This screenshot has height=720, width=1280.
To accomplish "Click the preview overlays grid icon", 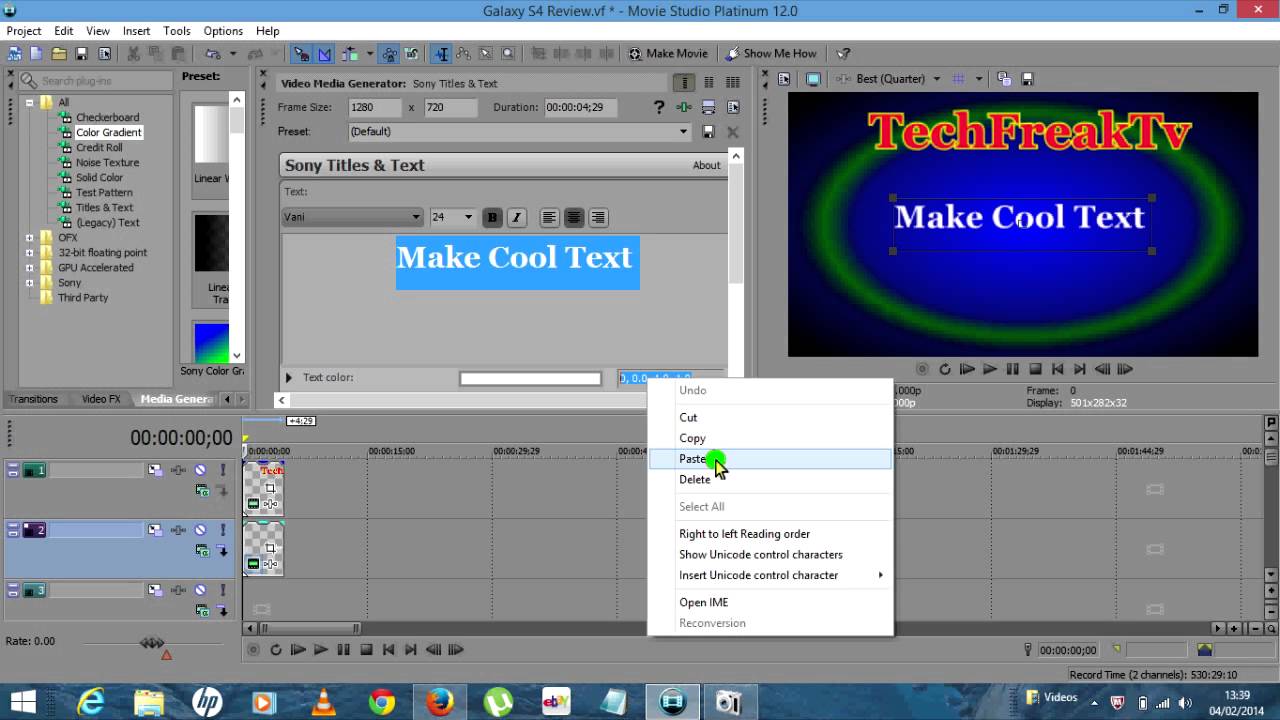I will [959, 79].
